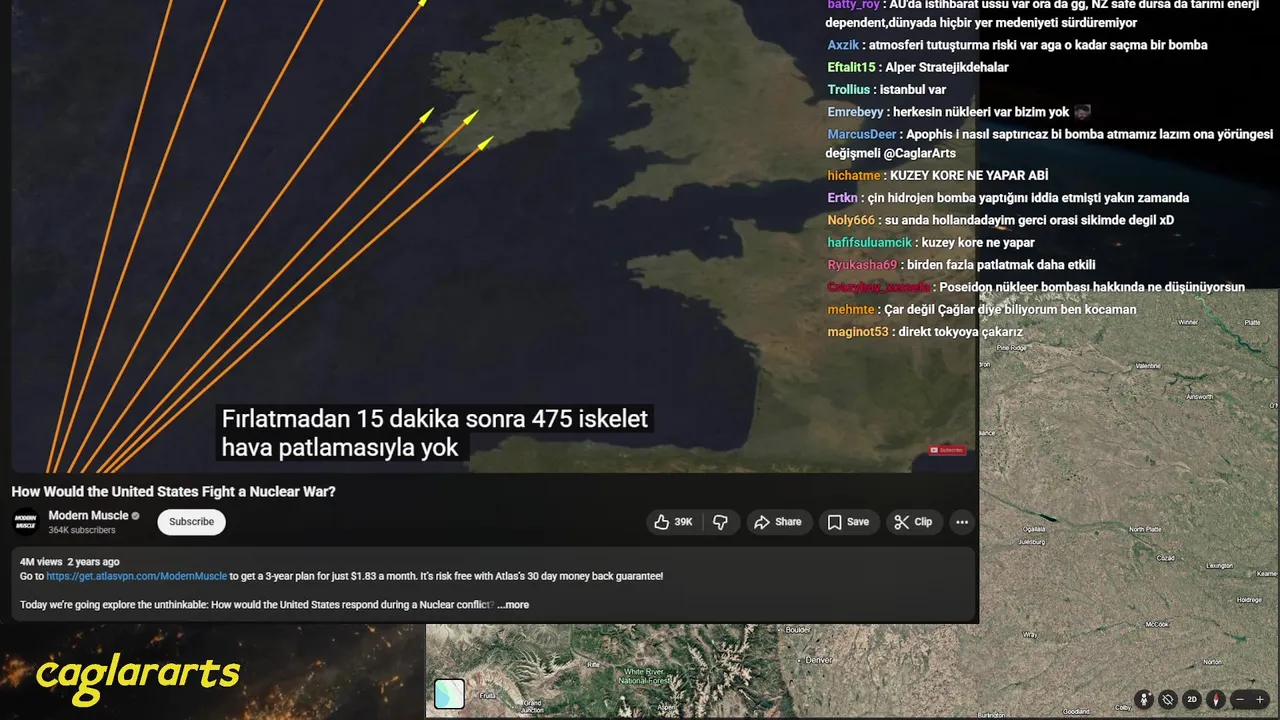Screen dimensions: 1280x720
Task: Save the video to a playlist
Action: click(848, 522)
